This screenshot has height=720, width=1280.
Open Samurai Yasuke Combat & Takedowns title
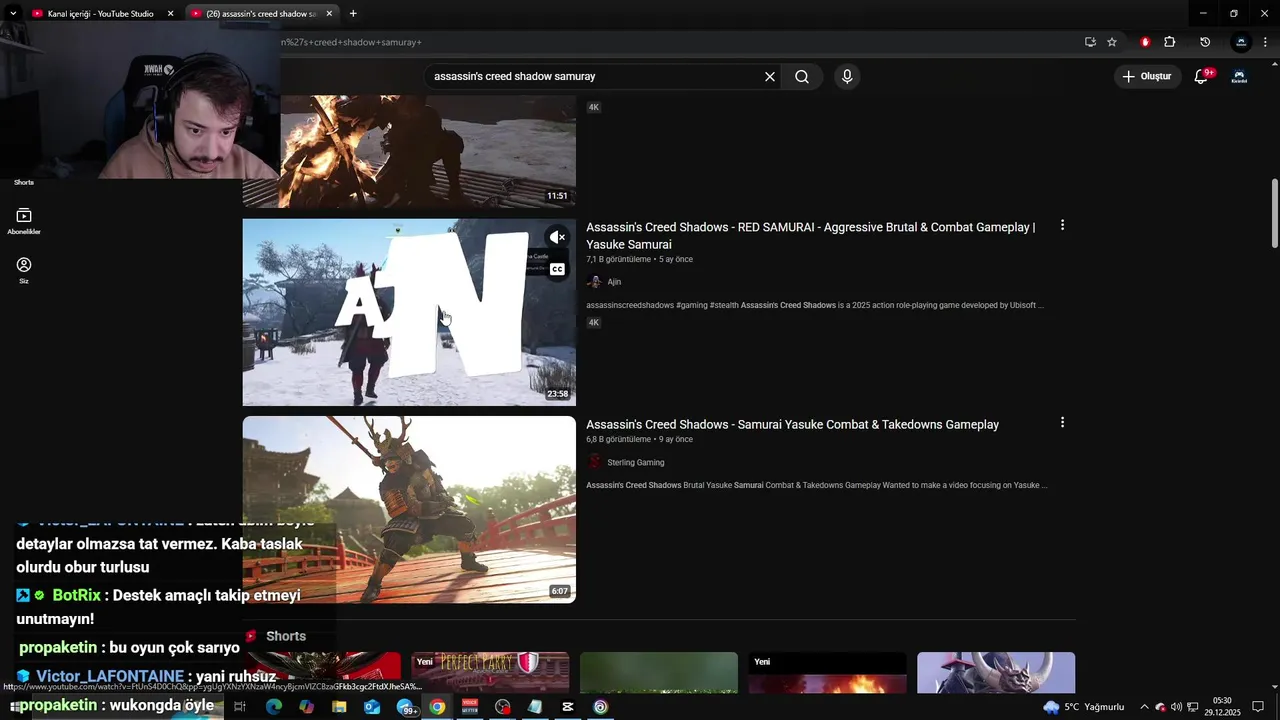[x=792, y=425]
